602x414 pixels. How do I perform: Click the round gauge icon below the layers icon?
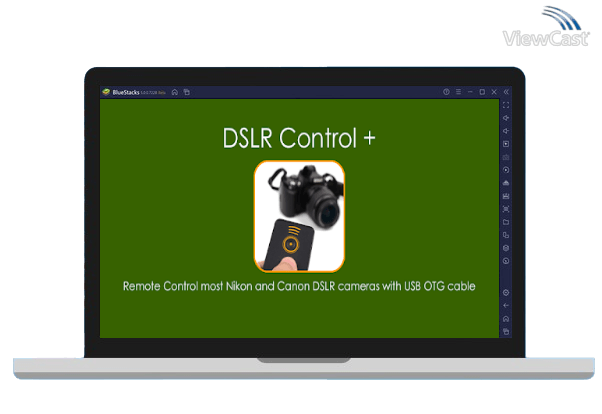coord(506,261)
